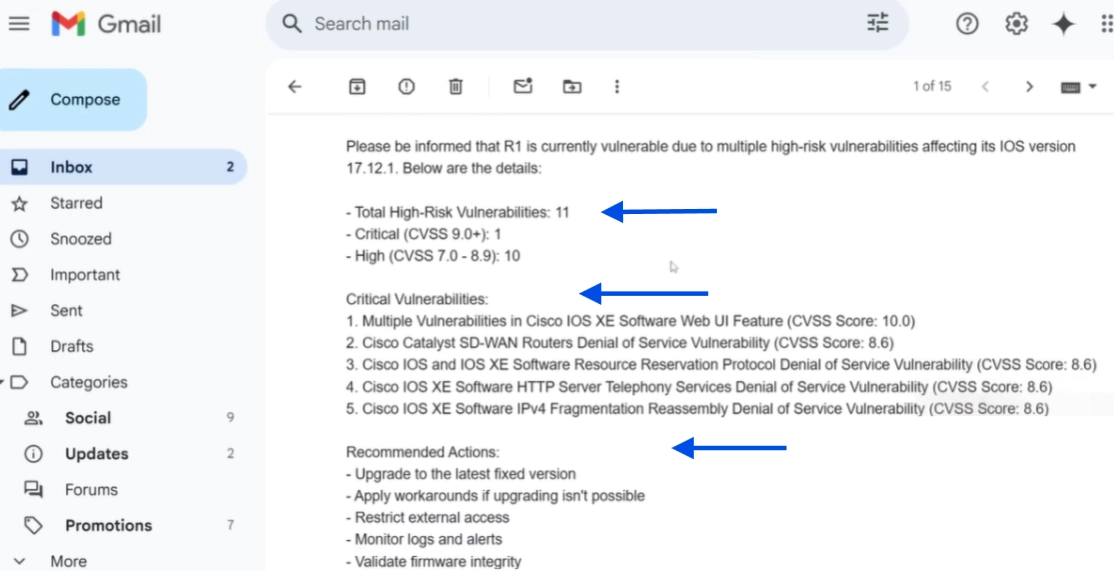
Task: Collapse the Categories section arrow
Action: click(x=2, y=383)
